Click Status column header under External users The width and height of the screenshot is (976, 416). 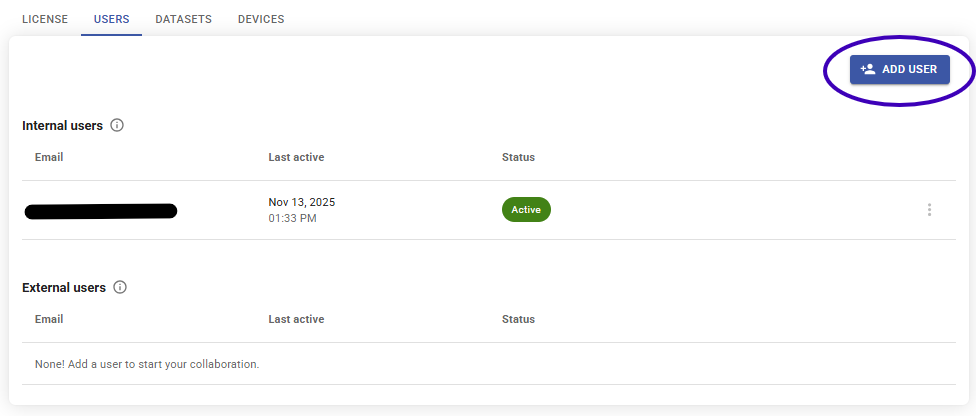point(518,319)
